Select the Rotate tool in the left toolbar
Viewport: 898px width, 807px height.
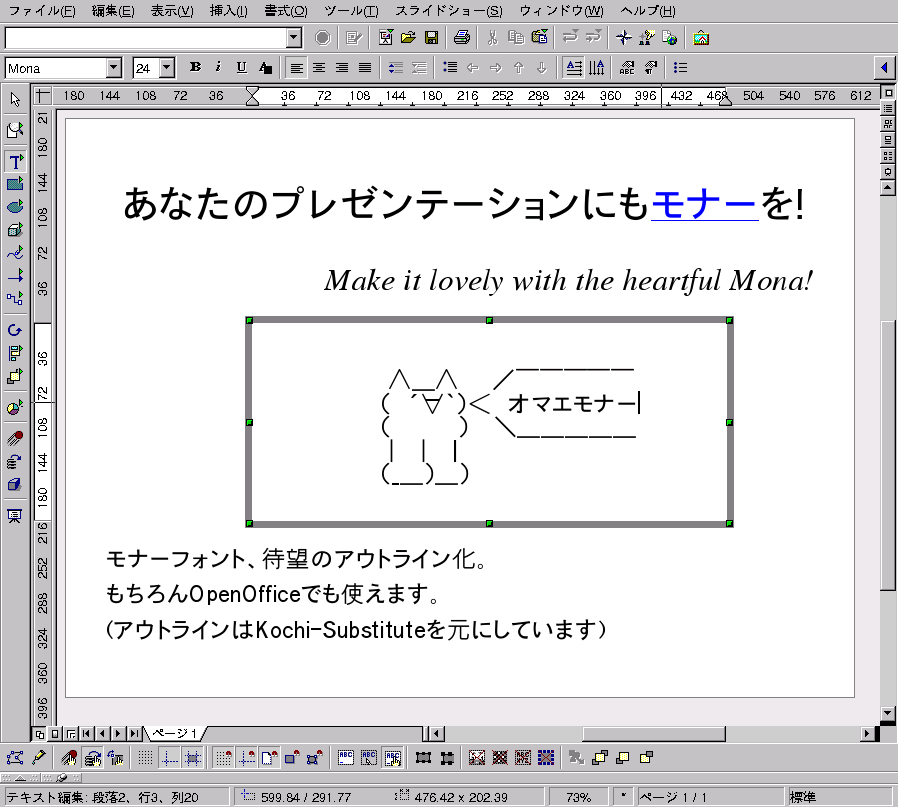tap(15, 329)
